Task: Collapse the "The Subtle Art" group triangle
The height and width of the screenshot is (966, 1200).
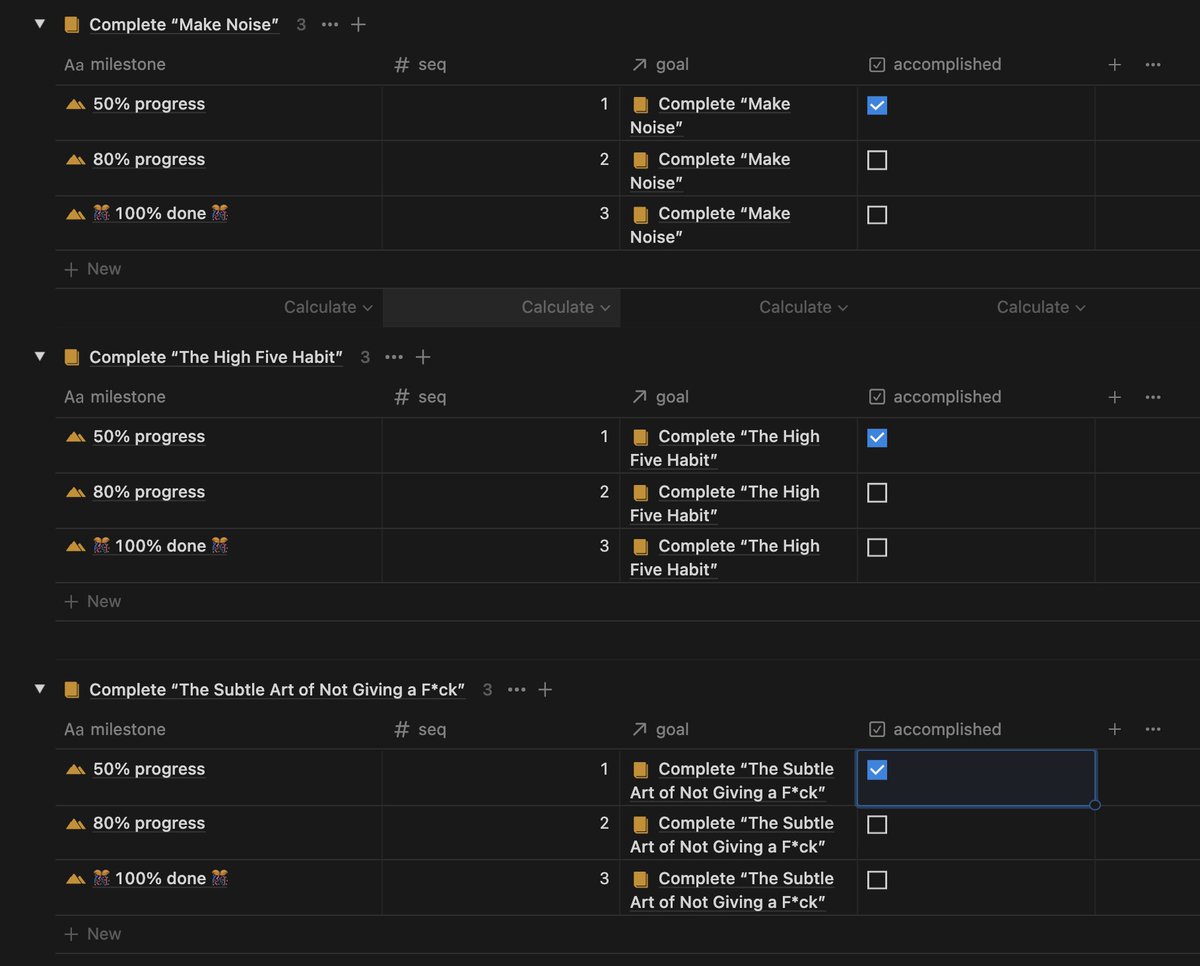Action: click(x=40, y=689)
